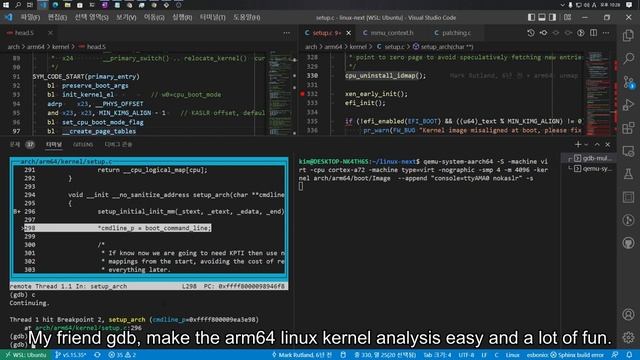Click the kernel breadcrumb in head.S editor
This screenshot has width=640, height=360.
point(60,47)
